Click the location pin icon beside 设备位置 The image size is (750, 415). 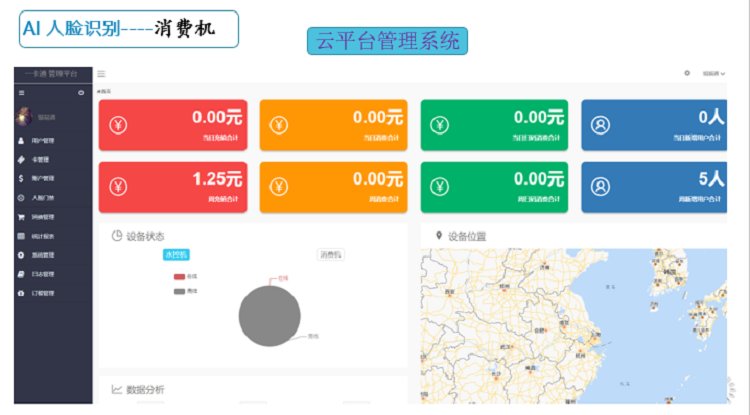tap(439, 236)
